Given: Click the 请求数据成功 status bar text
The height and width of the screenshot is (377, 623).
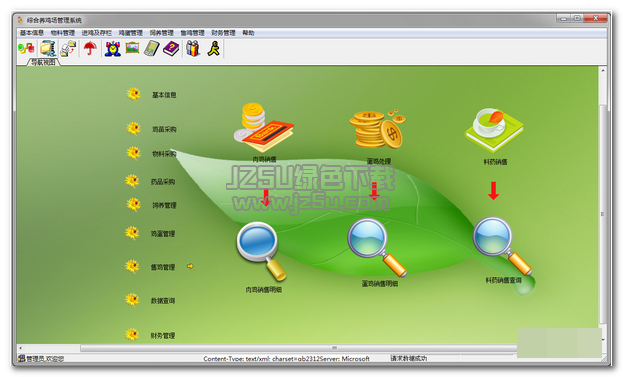Looking at the screenshot, I should point(408,358).
